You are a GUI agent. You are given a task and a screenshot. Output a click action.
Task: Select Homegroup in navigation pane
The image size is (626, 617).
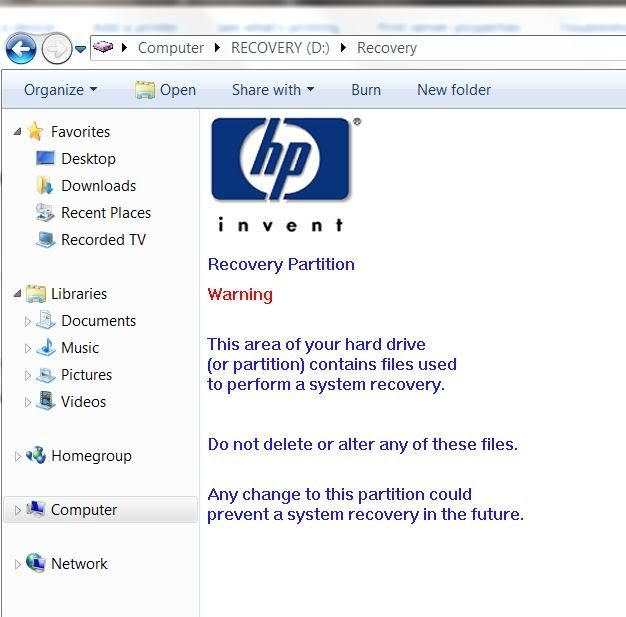(91, 456)
